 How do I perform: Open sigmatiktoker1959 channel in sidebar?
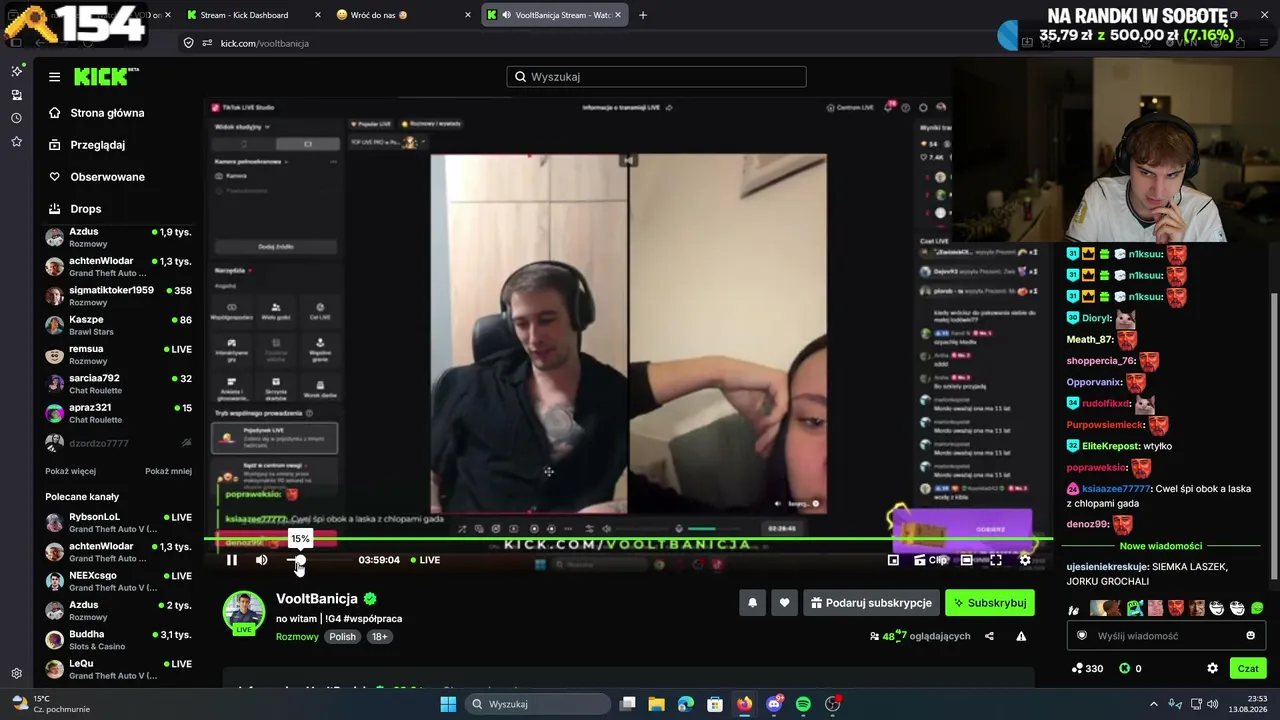pos(118,296)
